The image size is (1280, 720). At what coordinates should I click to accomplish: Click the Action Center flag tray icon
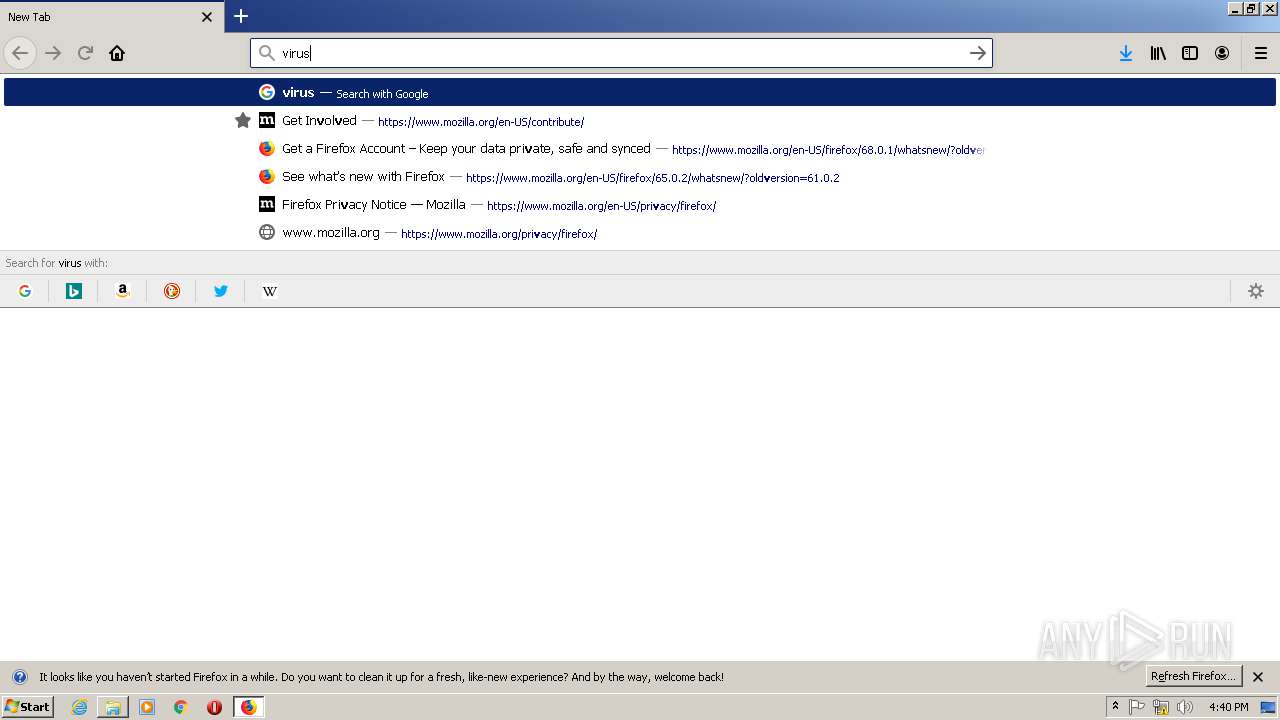(1137, 707)
